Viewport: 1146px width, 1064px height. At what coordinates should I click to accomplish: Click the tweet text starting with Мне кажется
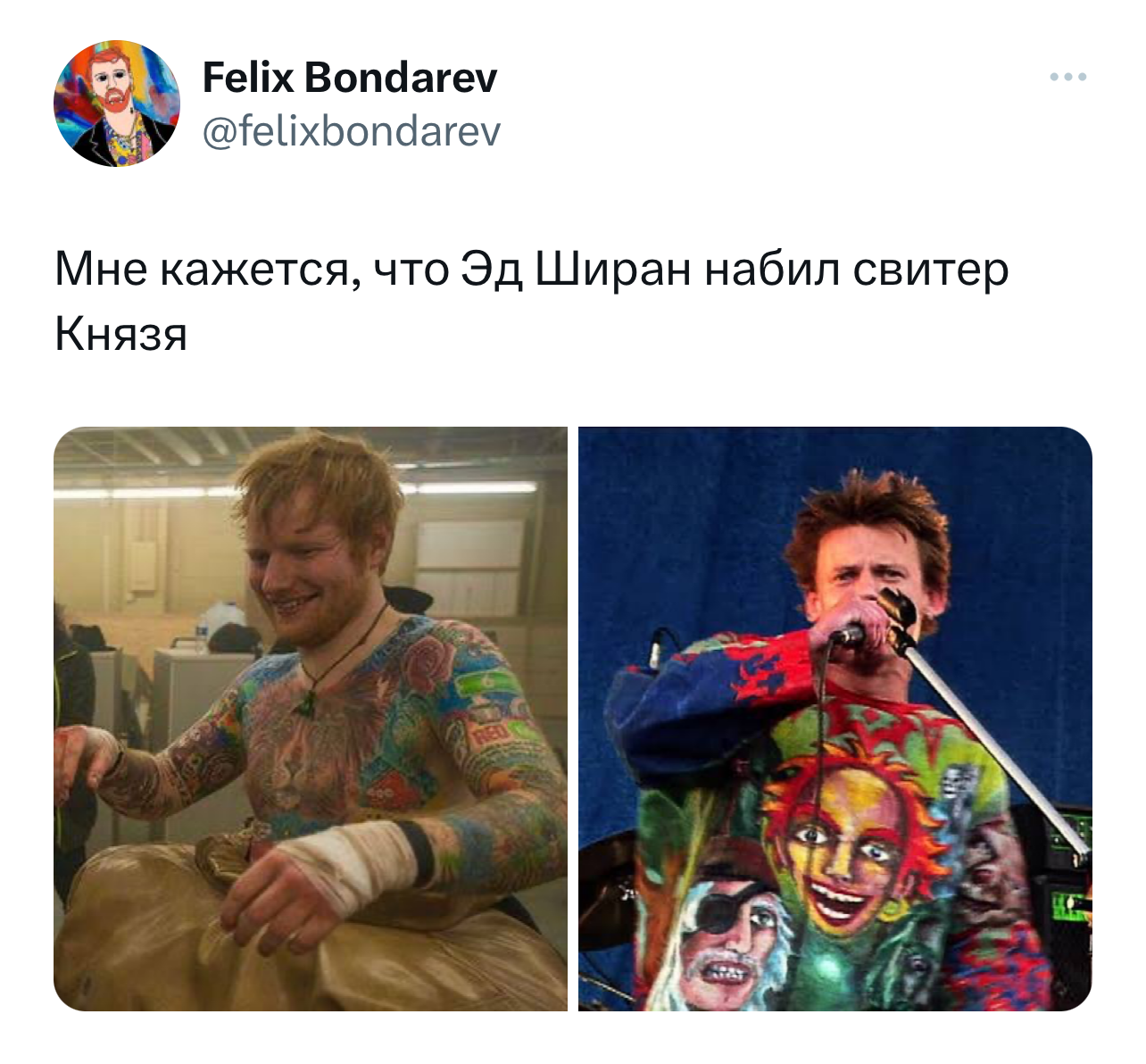pos(531,302)
